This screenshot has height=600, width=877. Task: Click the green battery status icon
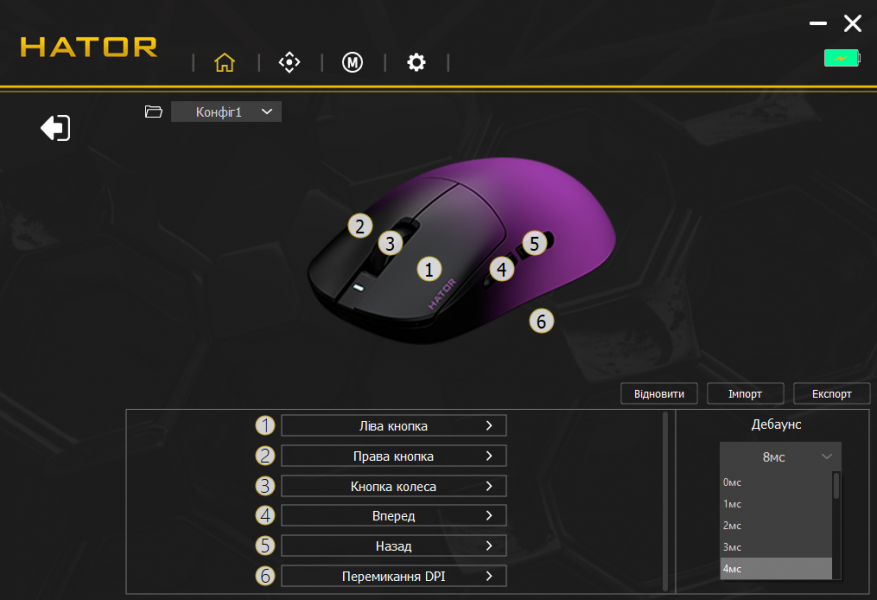[841, 58]
